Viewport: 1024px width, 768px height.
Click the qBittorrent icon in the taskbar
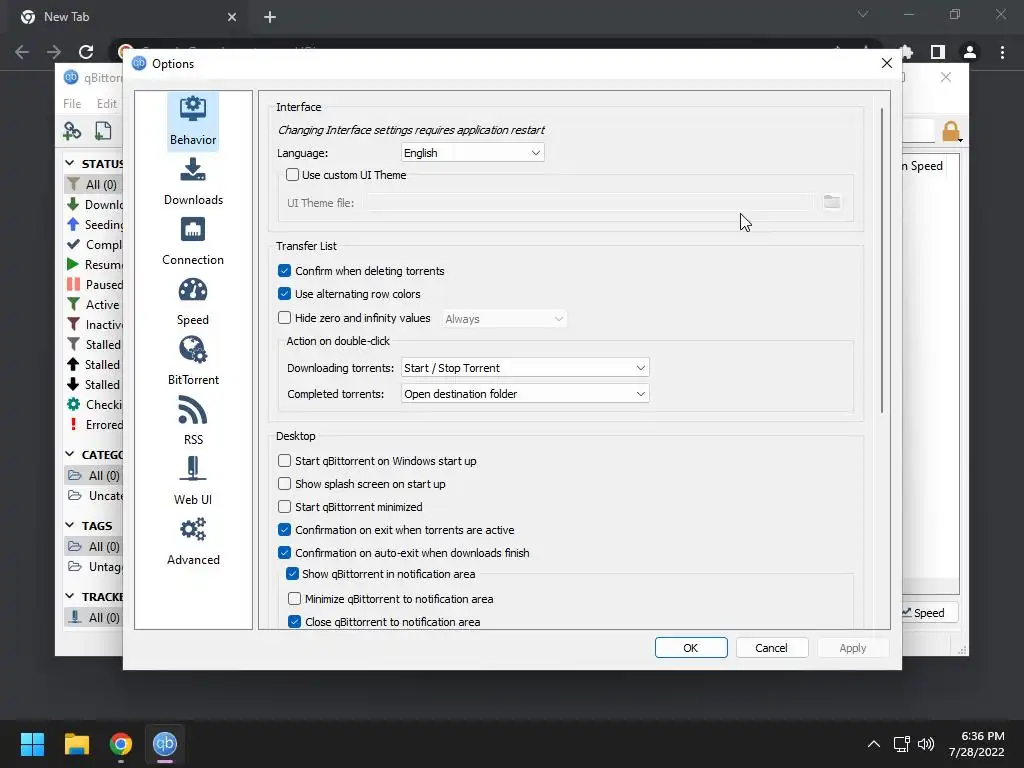click(x=165, y=744)
